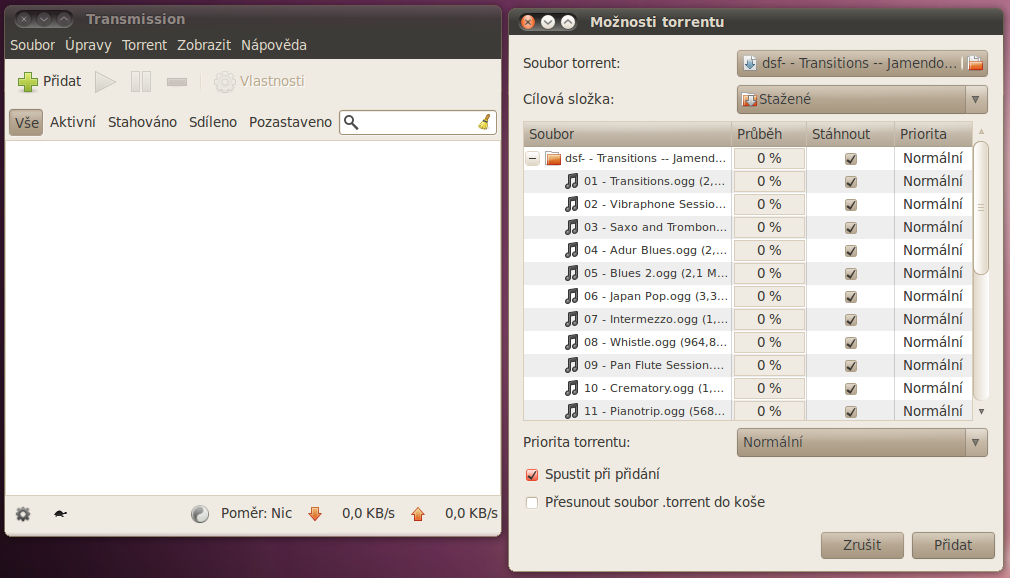The width and height of the screenshot is (1010, 578).
Task: Click progress bar of 05 - Blues 2.ogg
Action: 769,273
